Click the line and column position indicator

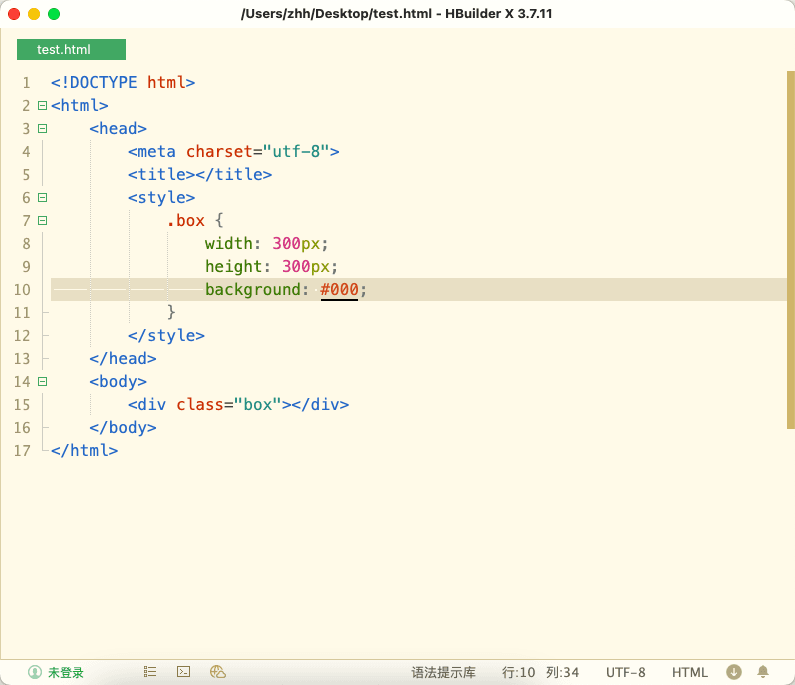[x=541, y=672]
